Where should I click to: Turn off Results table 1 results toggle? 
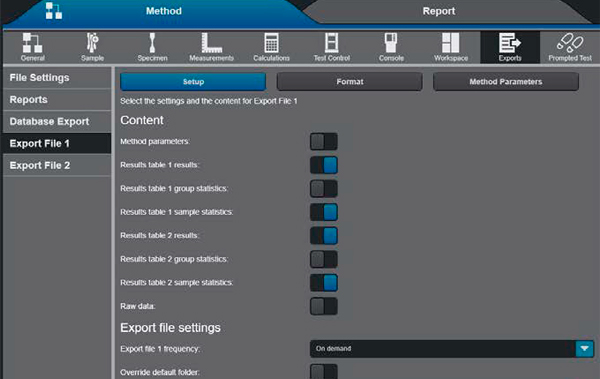[x=324, y=165]
